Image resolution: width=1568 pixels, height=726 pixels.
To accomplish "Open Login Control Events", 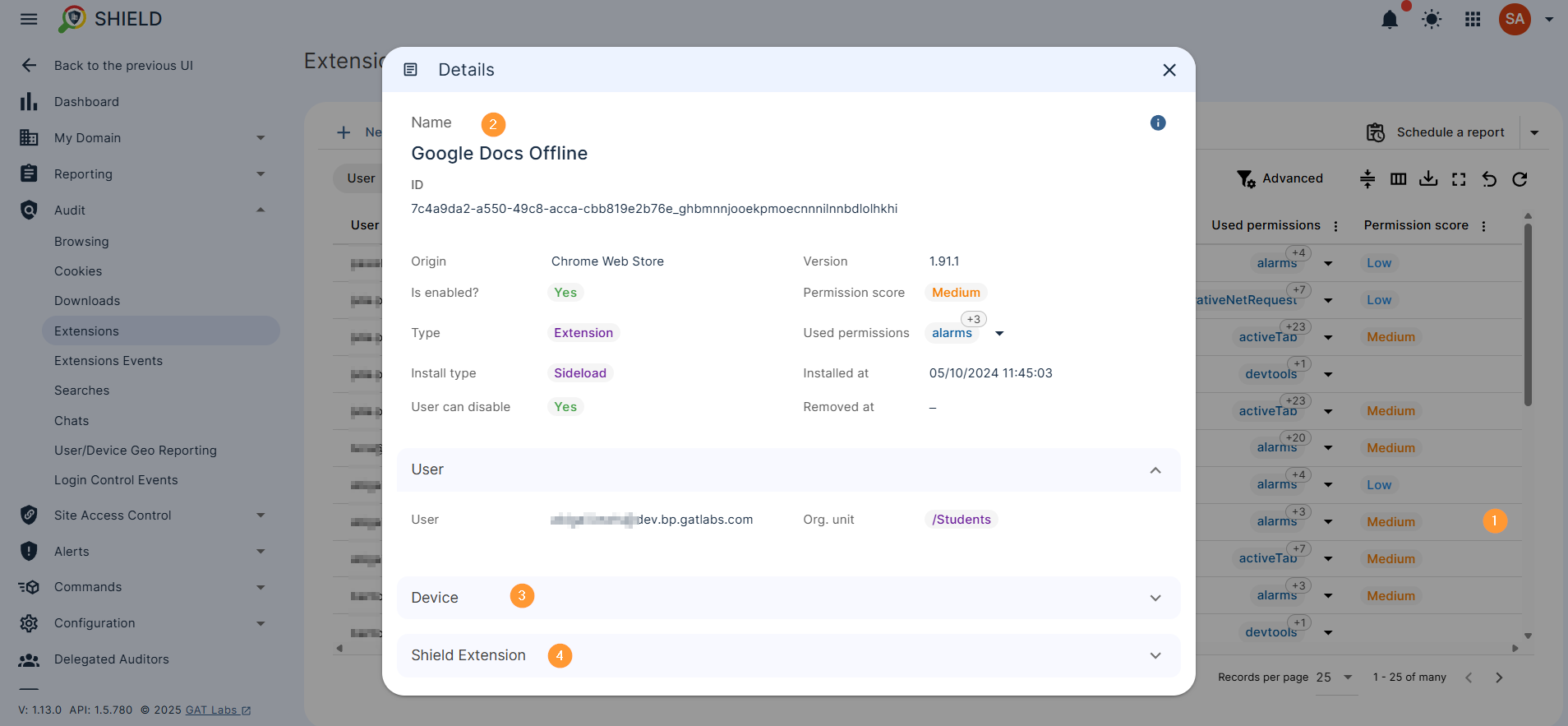I will [x=116, y=480].
